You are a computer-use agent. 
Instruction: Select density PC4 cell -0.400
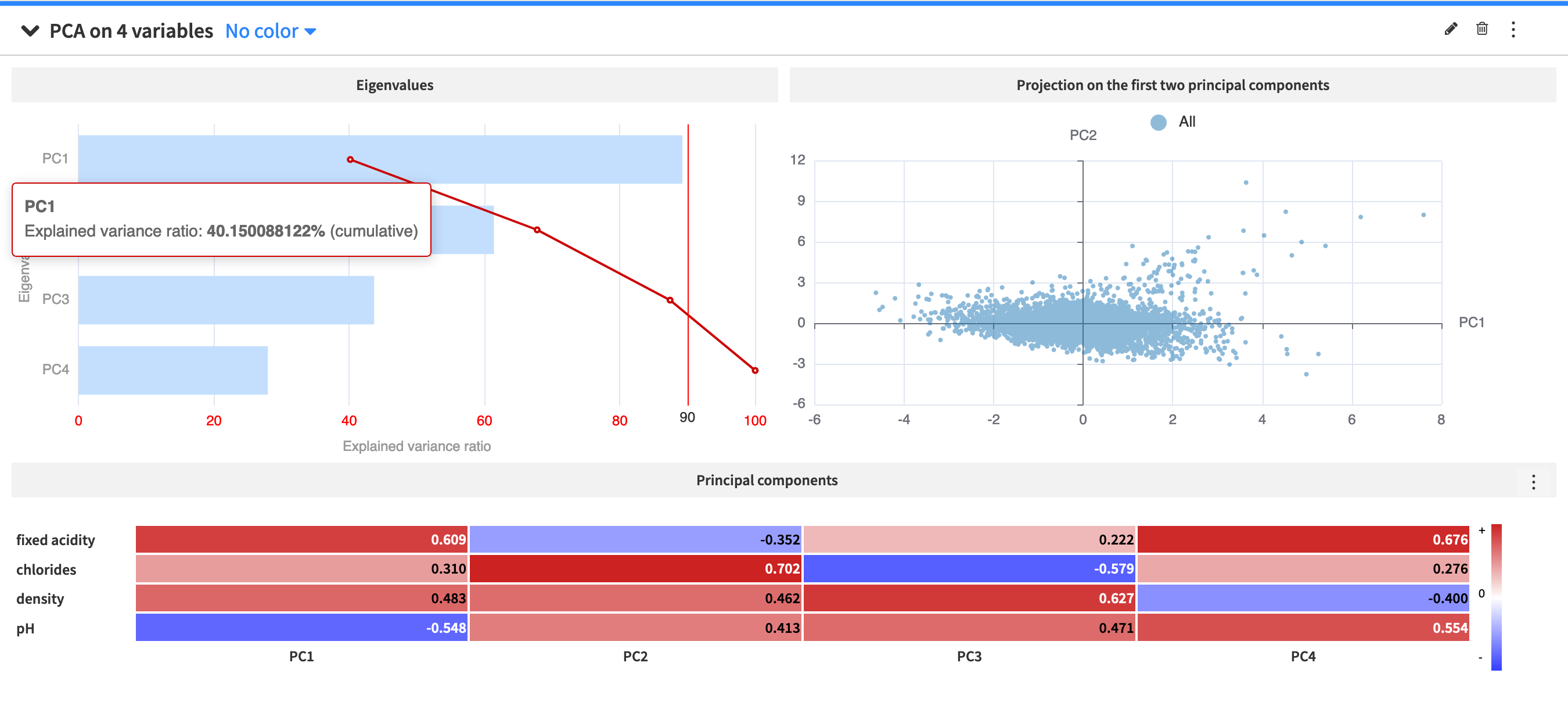coord(1303,598)
